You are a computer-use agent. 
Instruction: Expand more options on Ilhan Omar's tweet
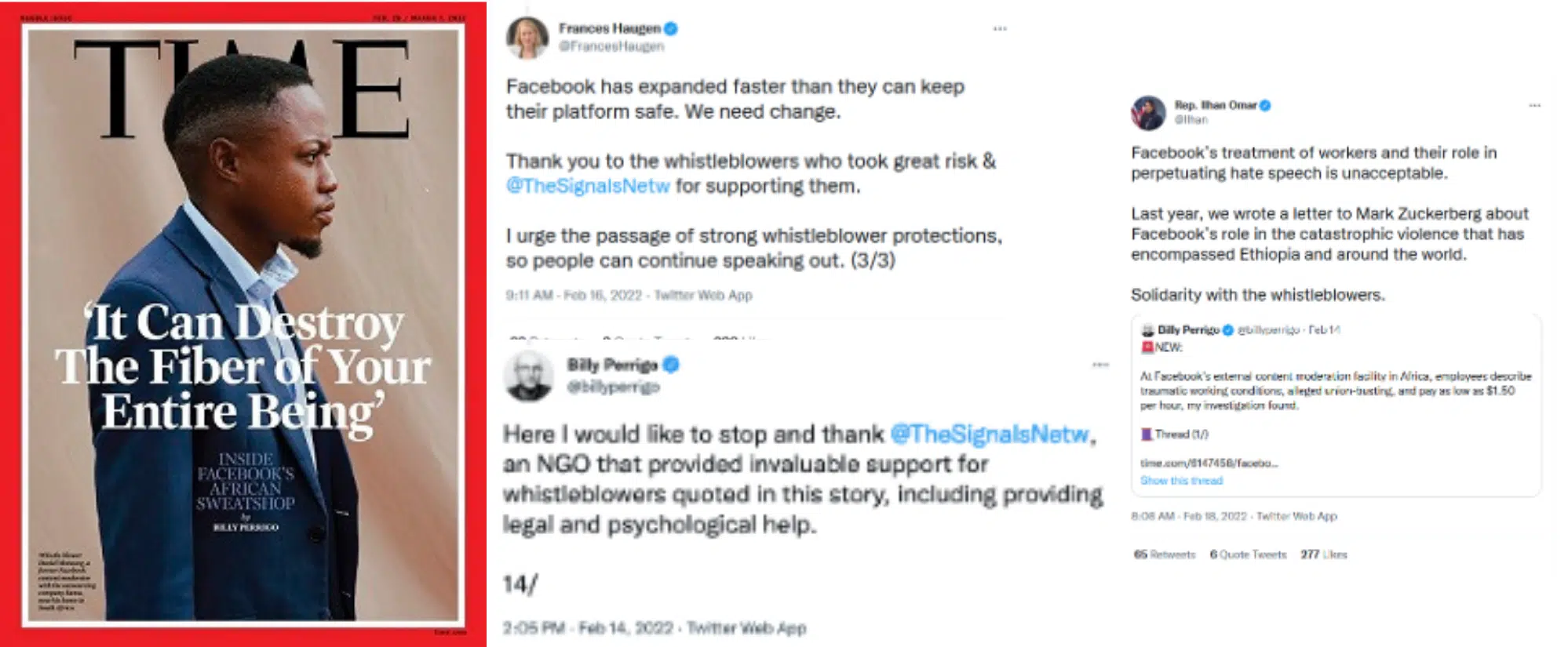tap(1534, 105)
